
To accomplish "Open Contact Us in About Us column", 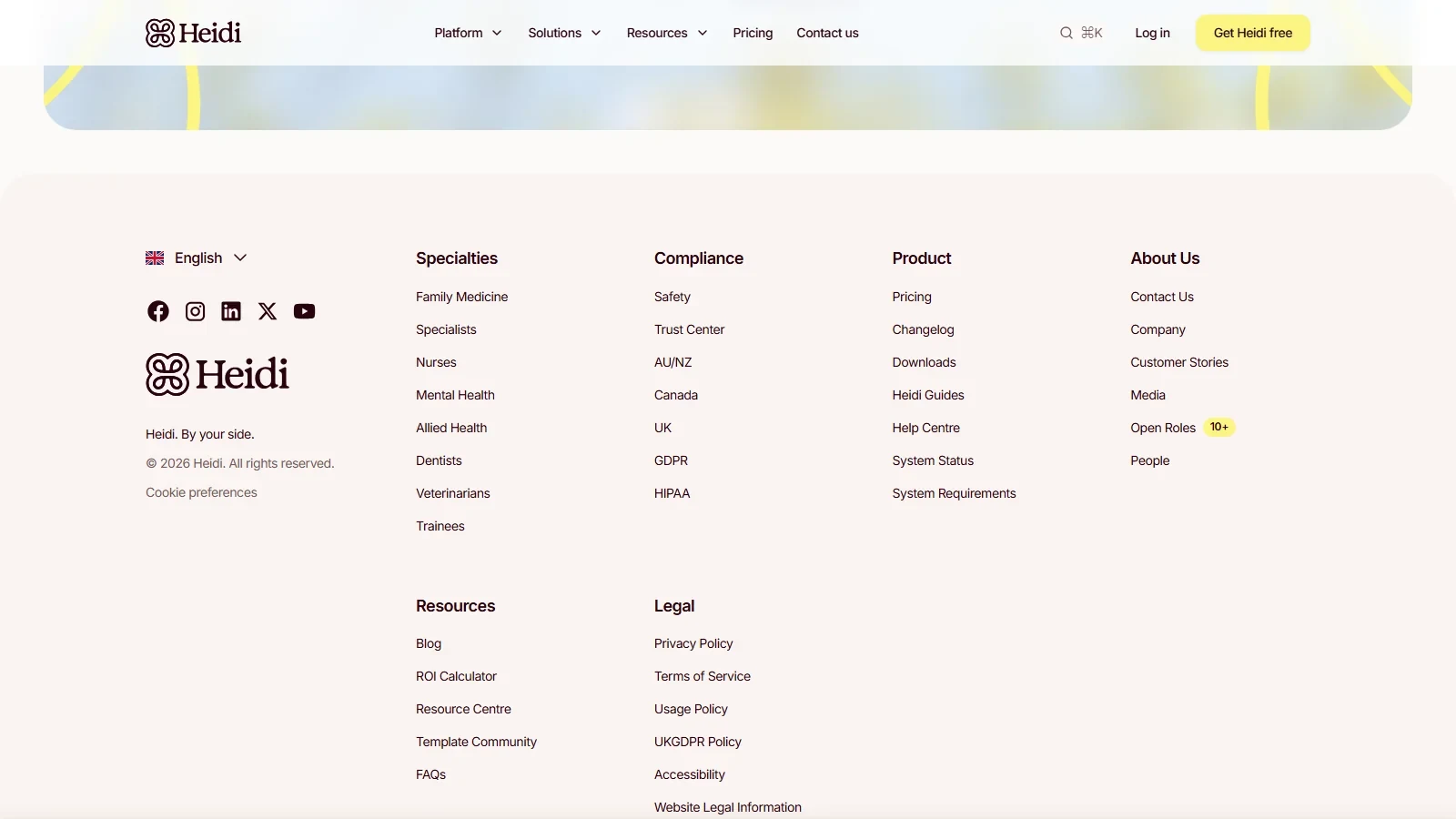I will click(x=1161, y=297).
